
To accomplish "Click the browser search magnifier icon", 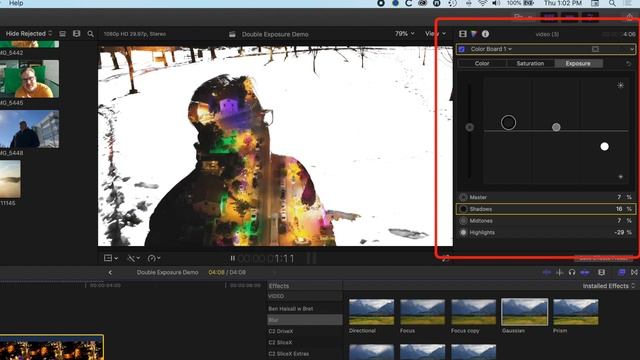I will pyautogui.click(x=90, y=34).
